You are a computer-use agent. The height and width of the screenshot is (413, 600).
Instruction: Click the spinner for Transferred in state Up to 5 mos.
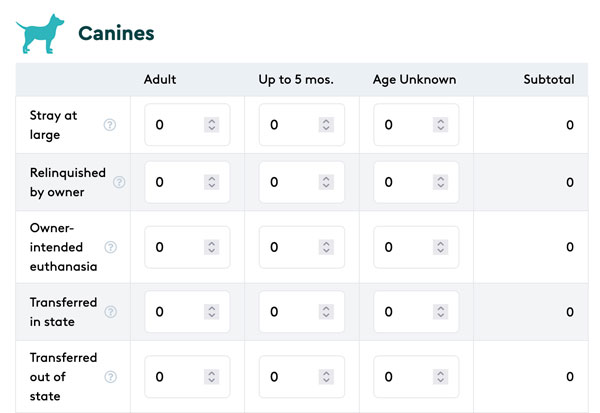pyautogui.click(x=326, y=312)
